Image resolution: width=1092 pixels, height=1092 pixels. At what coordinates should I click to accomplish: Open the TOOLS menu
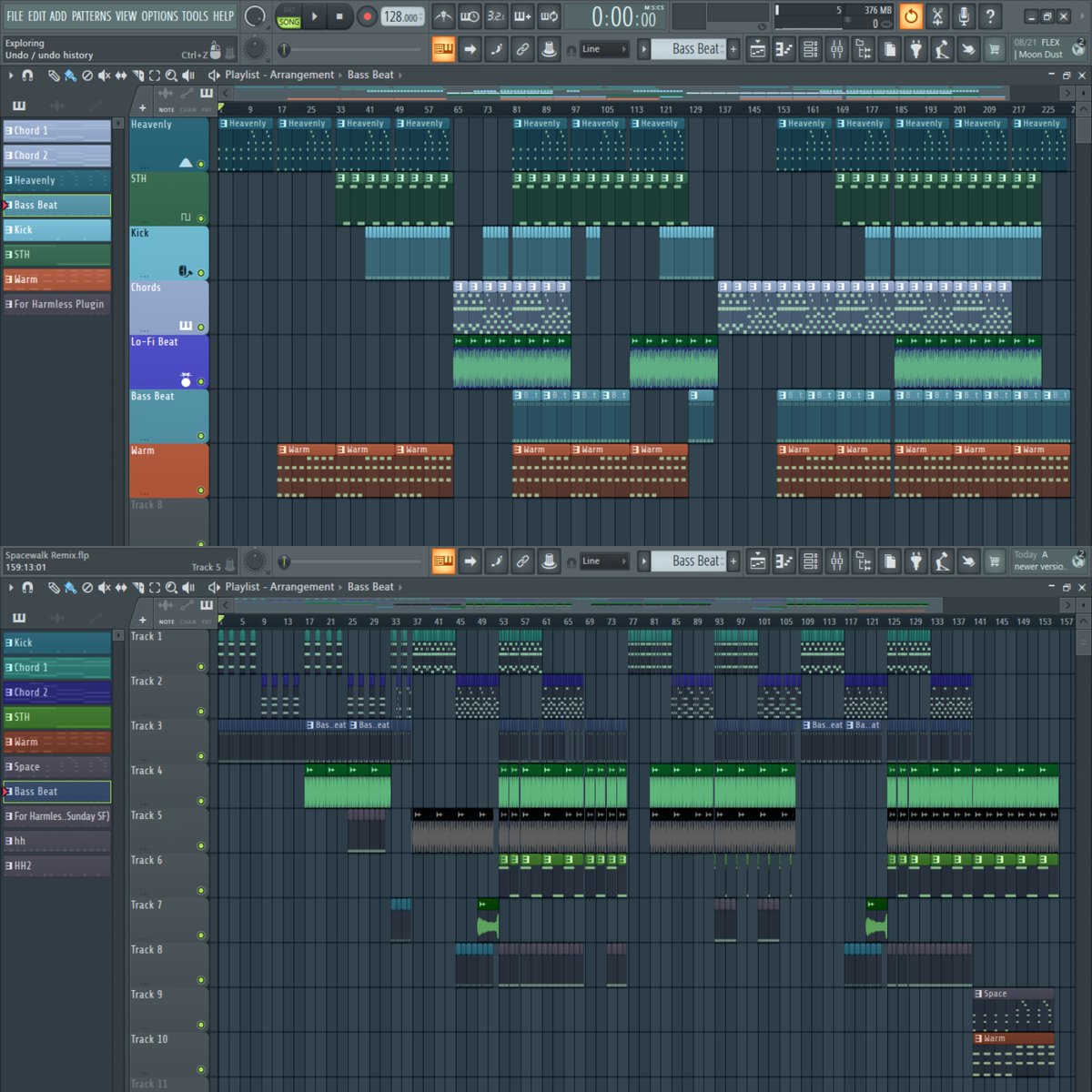[195, 16]
